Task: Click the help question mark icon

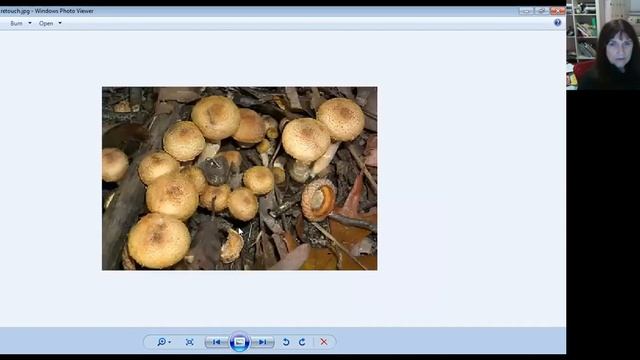Action: click(x=558, y=23)
